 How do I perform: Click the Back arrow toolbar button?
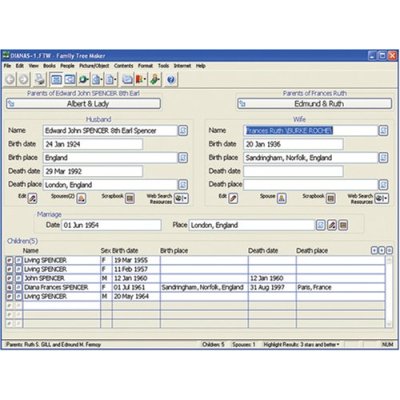click(11, 79)
